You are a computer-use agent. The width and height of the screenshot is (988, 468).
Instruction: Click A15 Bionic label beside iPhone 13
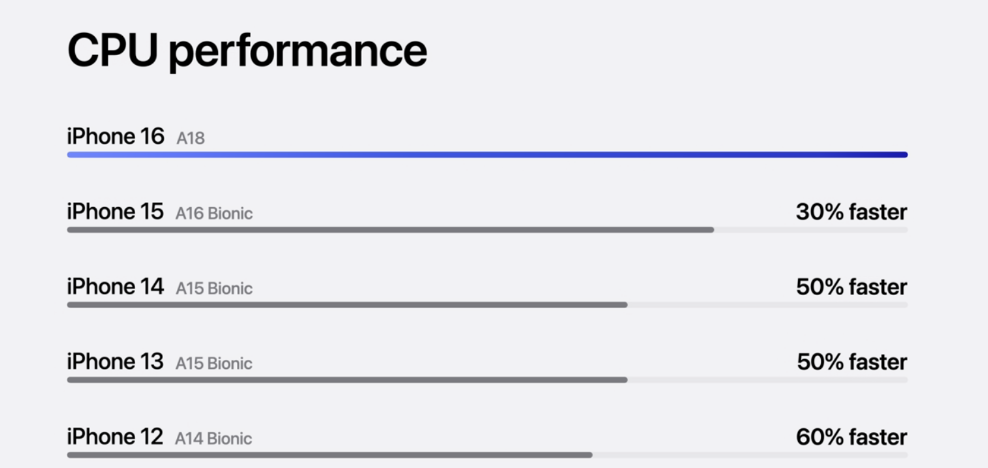[214, 363]
